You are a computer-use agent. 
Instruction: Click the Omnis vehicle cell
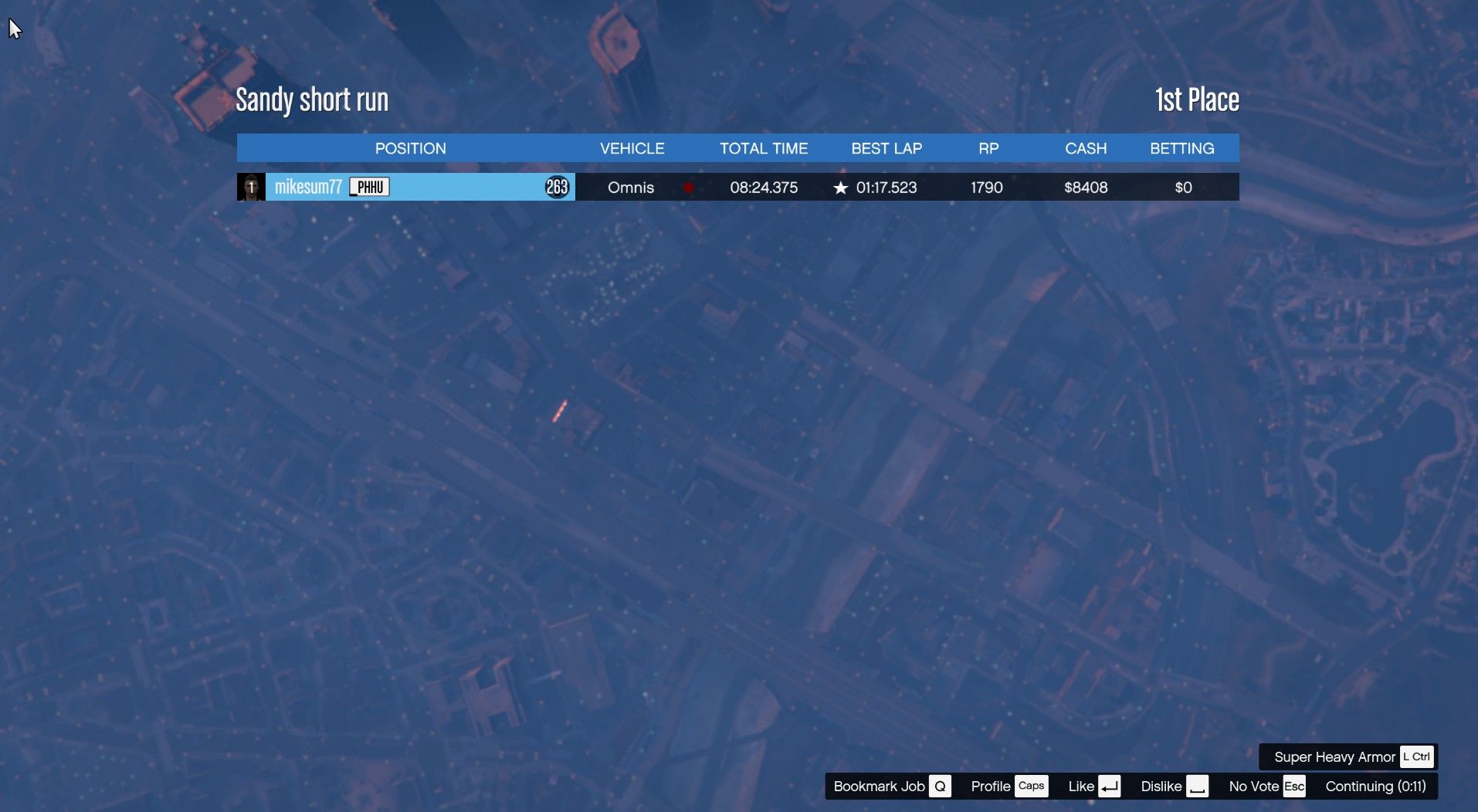[x=631, y=188]
